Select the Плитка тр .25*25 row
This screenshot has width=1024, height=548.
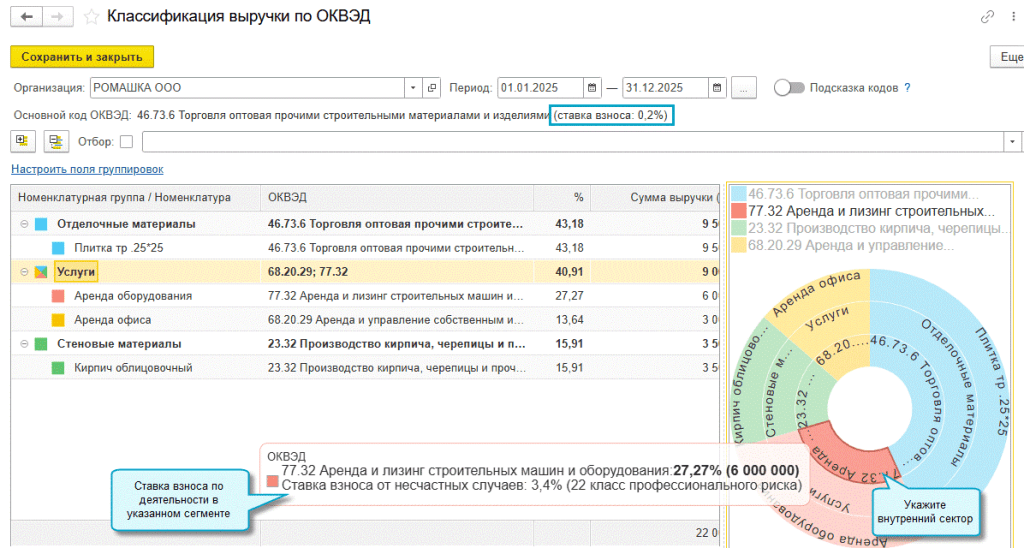(365, 248)
